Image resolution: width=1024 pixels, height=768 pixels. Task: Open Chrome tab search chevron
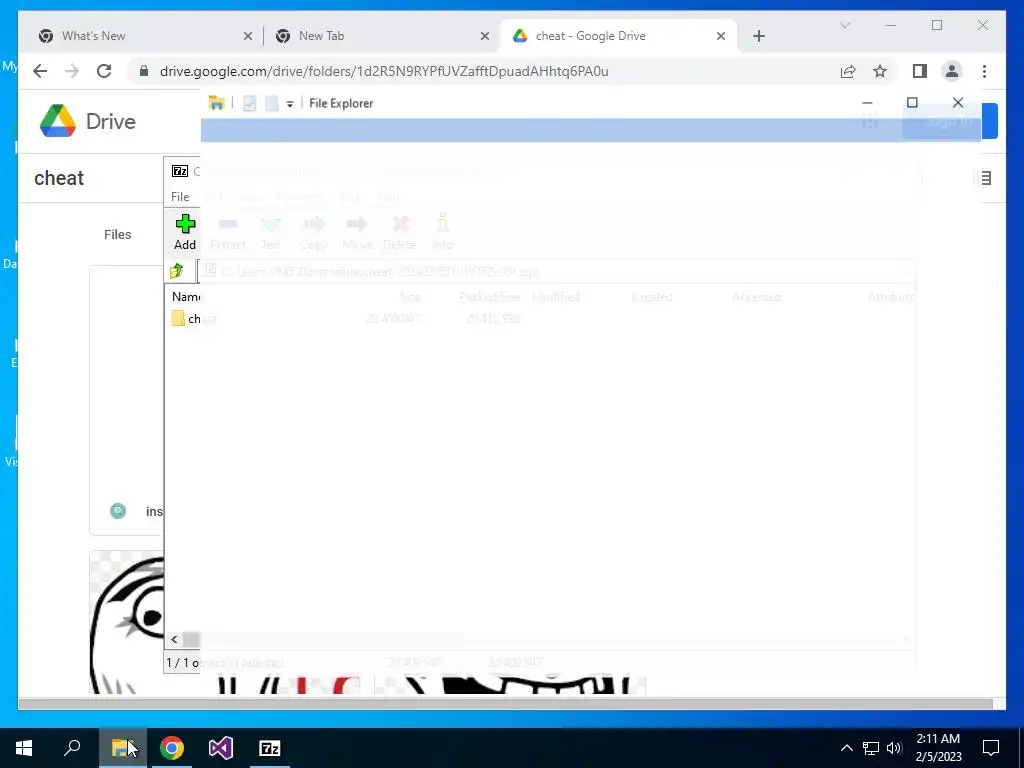point(845,25)
